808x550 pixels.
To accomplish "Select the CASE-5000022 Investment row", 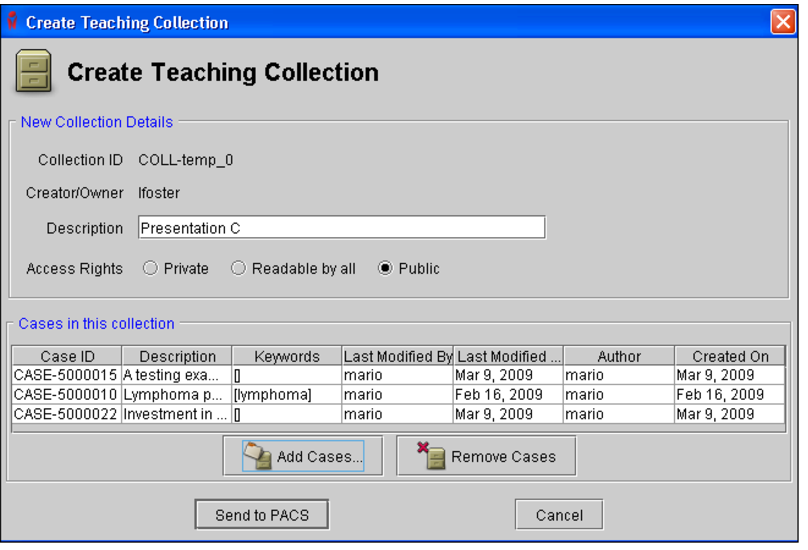I will pos(67,414).
